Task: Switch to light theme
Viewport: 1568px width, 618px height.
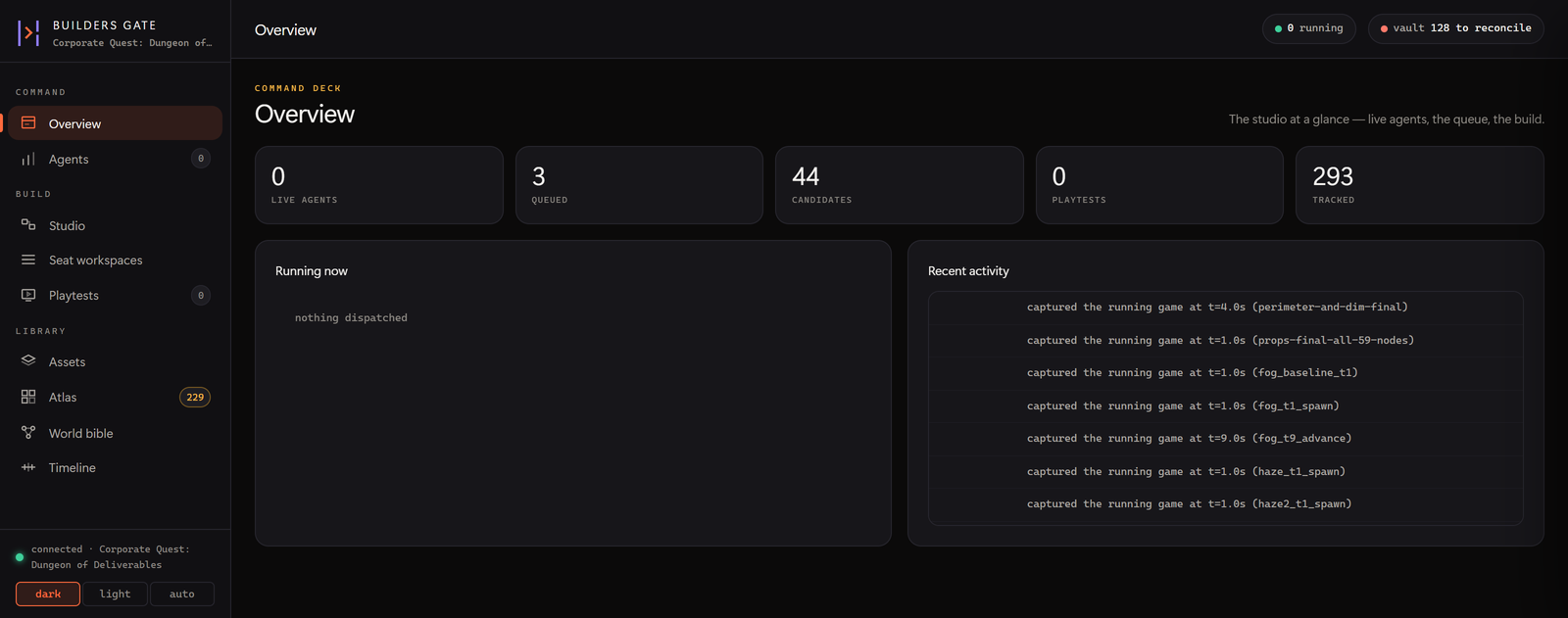Action: (x=115, y=594)
